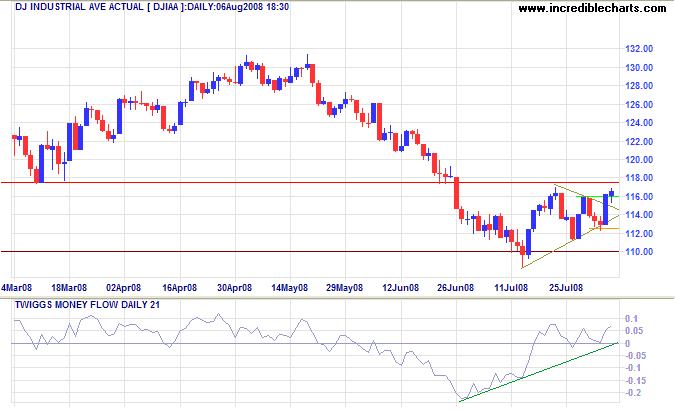
Task: Select the 116.00 price axis label
Action: [639, 197]
